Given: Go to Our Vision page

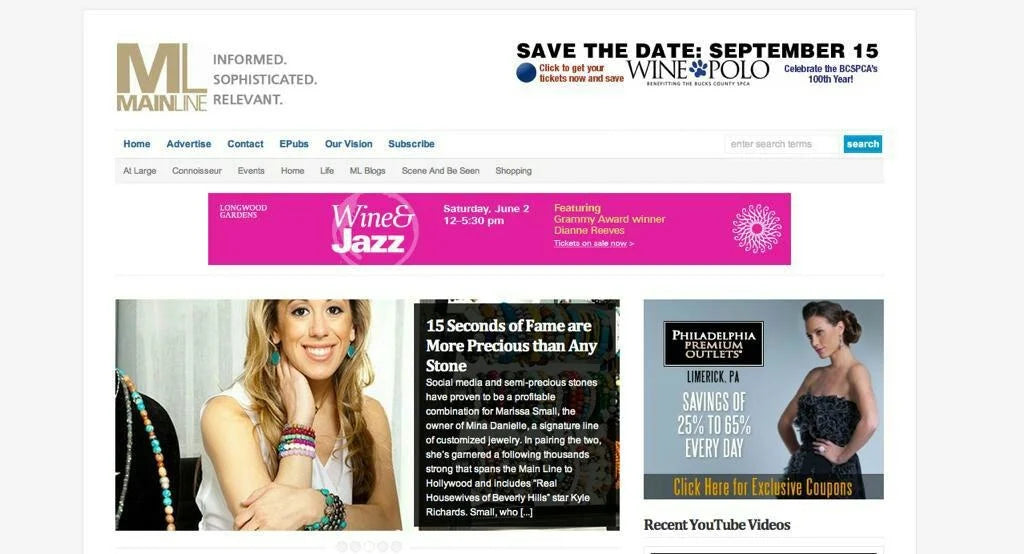Looking at the screenshot, I should pyautogui.click(x=349, y=144).
